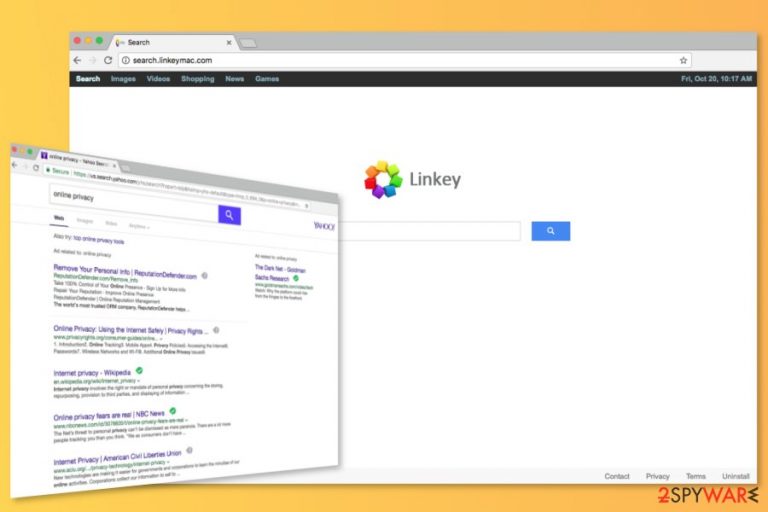Image resolution: width=768 pixels, height=512 pixels.
Task: Click green checkmark beside Goldman Sachs Research ad
Action: coord(296,278)
